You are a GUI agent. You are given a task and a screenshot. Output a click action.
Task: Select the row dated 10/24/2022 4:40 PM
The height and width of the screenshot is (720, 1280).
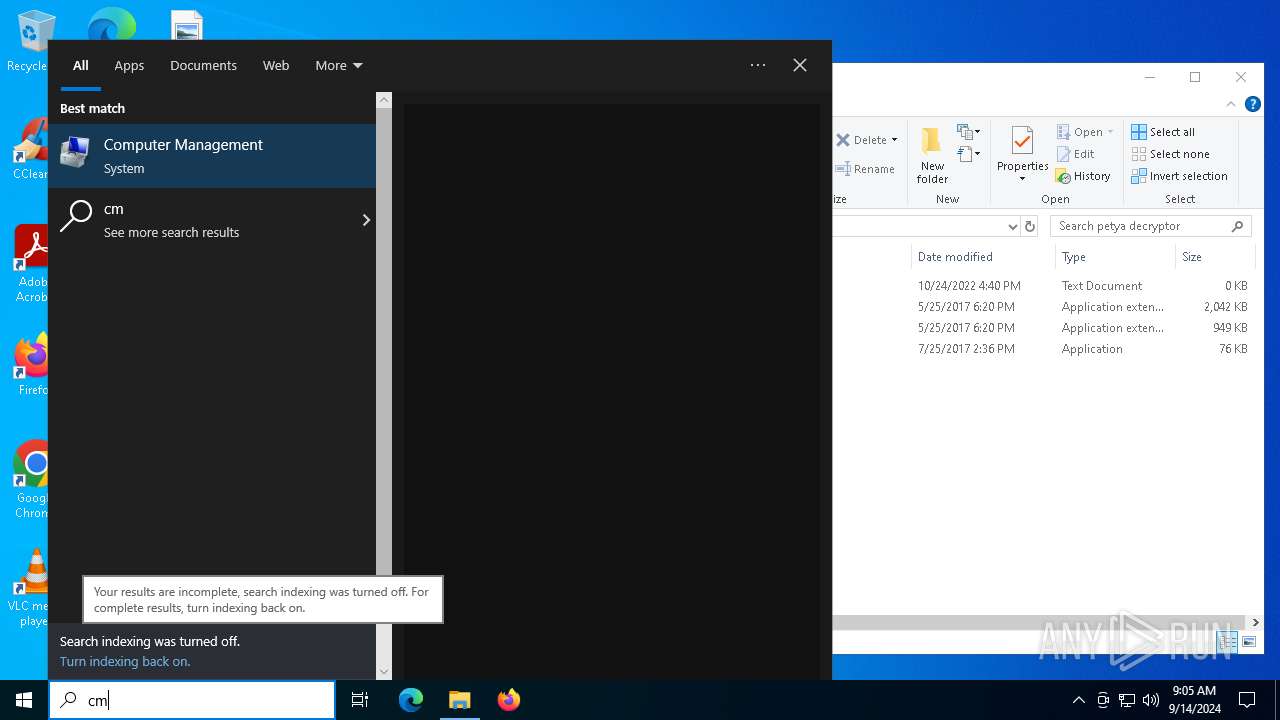[1045, 286]
